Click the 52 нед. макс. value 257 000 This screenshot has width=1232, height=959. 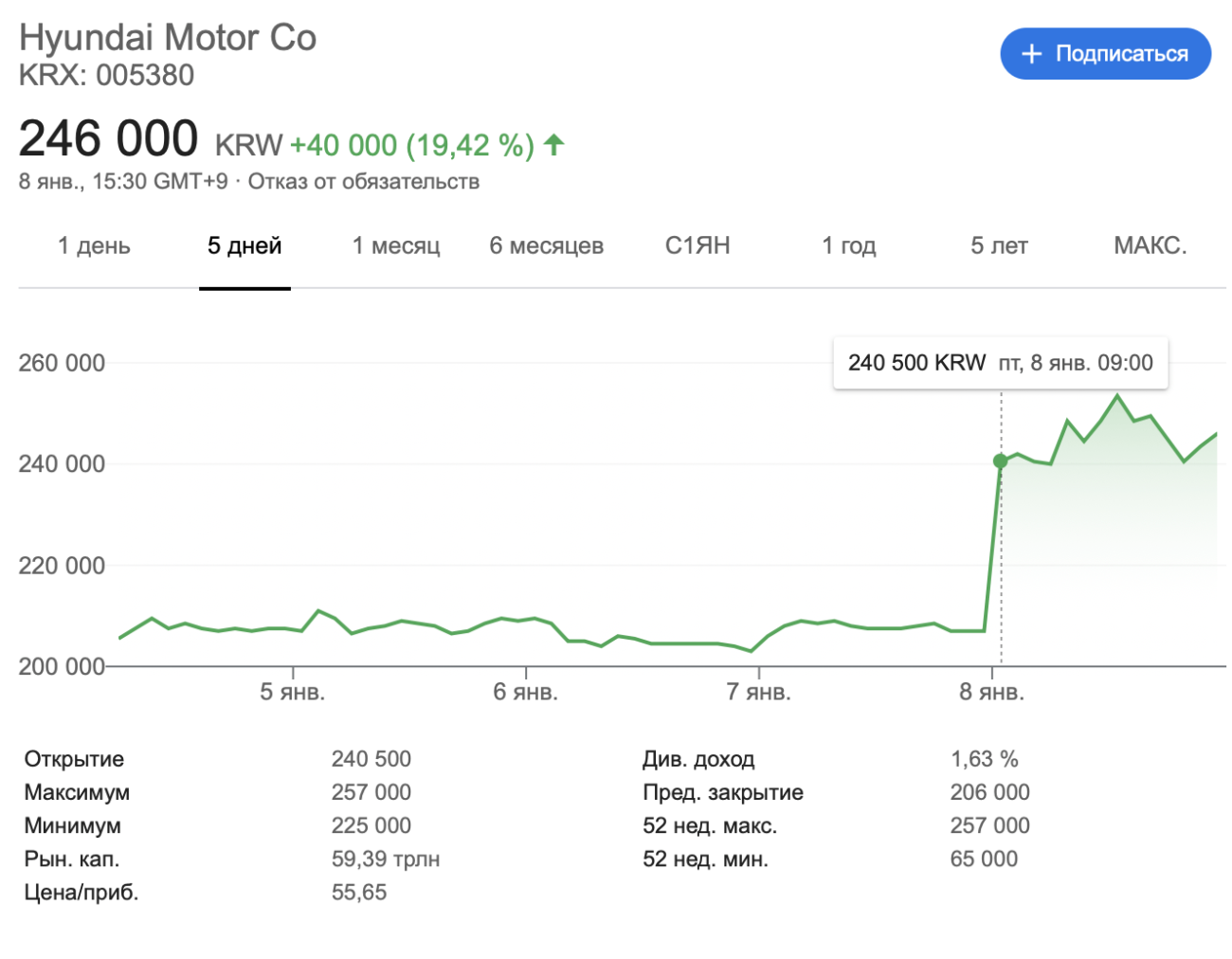[990, 825]
